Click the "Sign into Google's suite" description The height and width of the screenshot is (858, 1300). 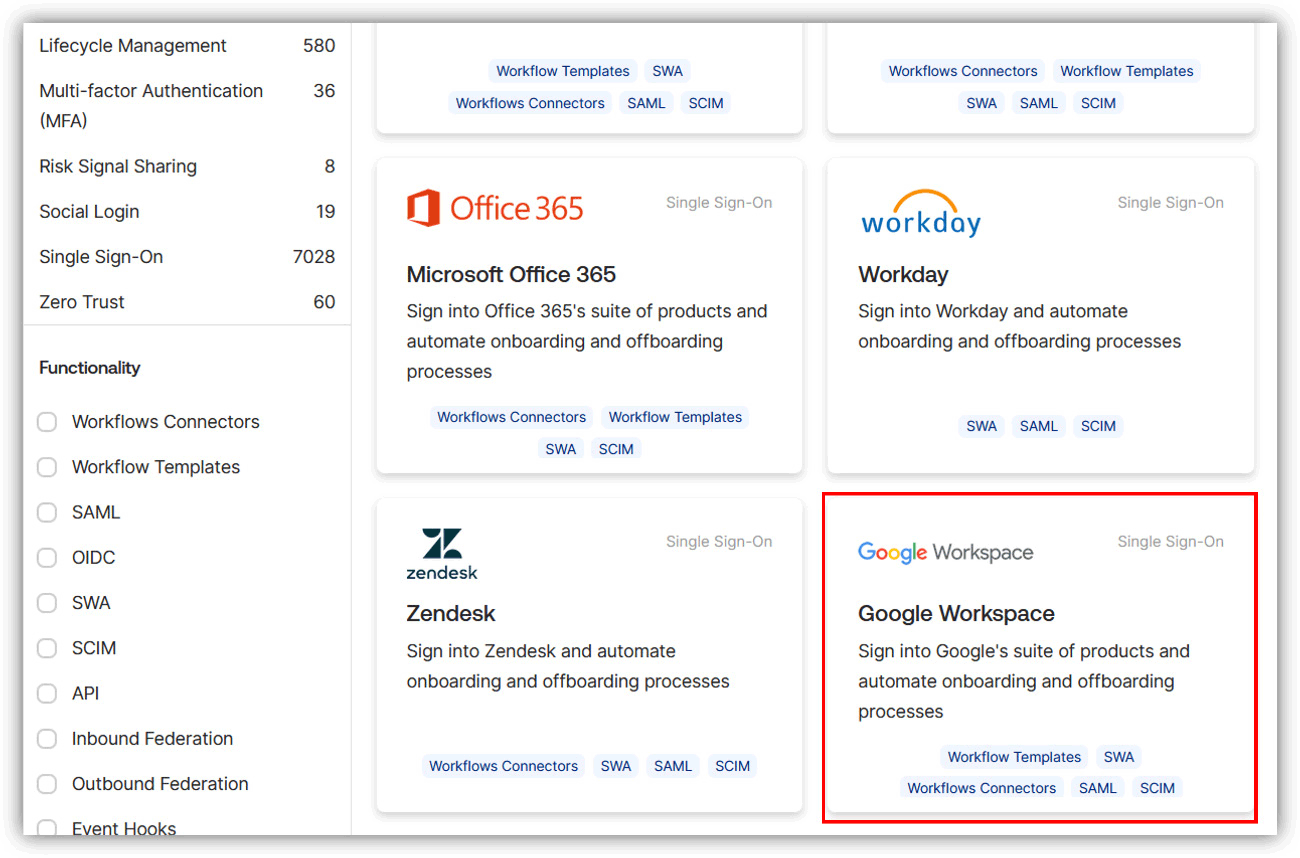1024,681
